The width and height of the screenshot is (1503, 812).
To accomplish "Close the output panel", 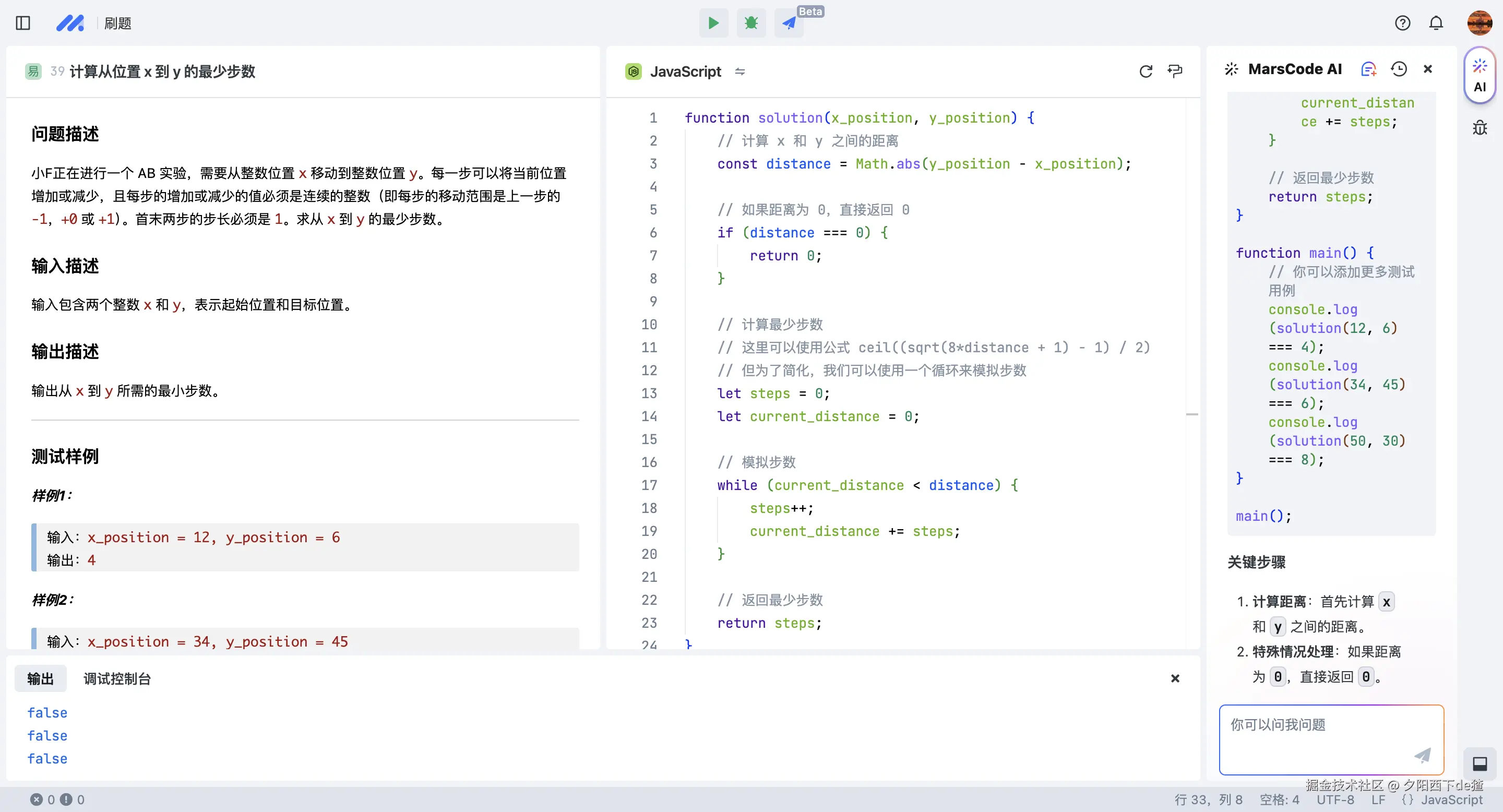I will click(x=1175, y=678).
